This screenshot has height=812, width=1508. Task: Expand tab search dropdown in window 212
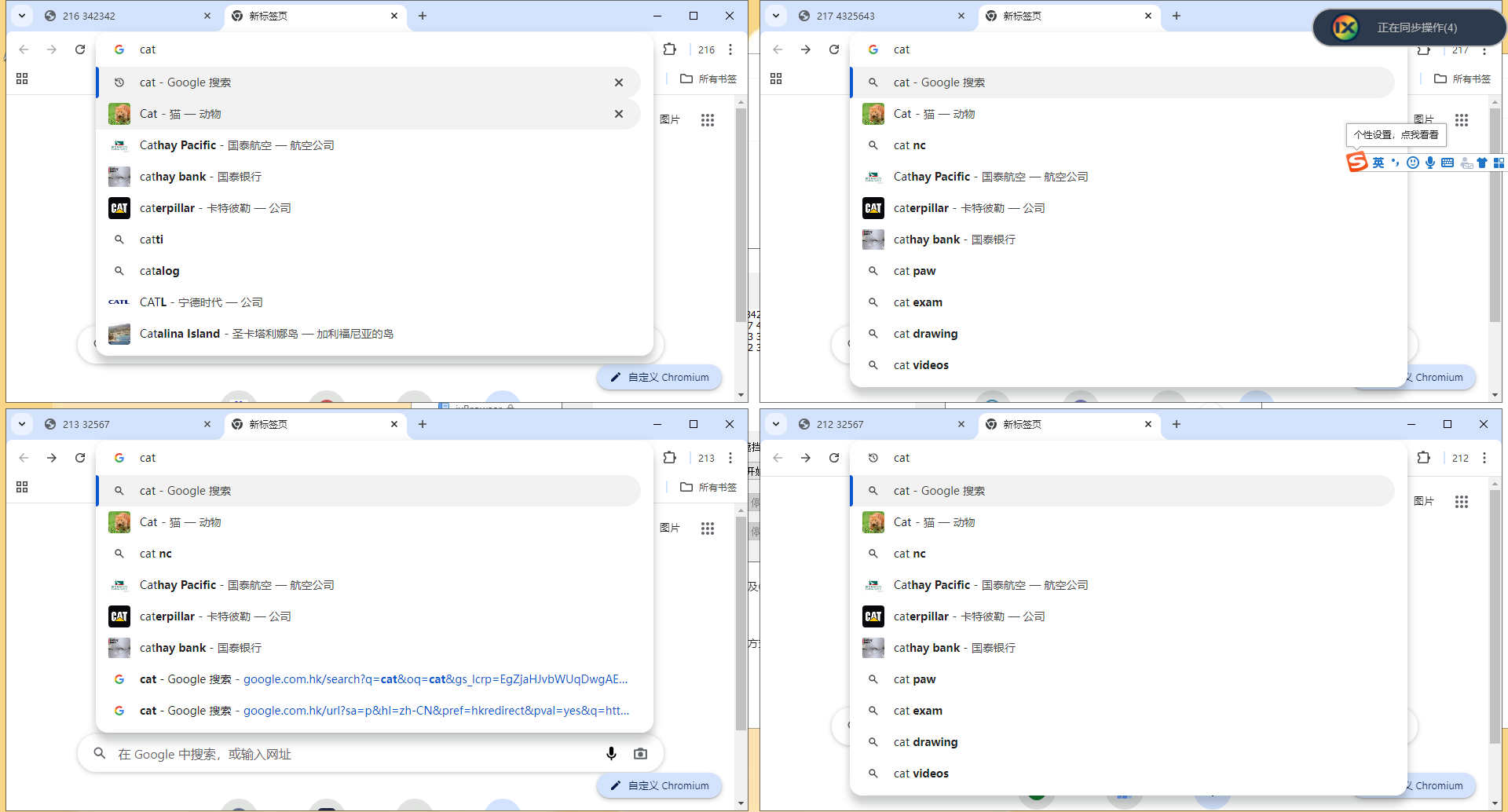pos(776,424)
